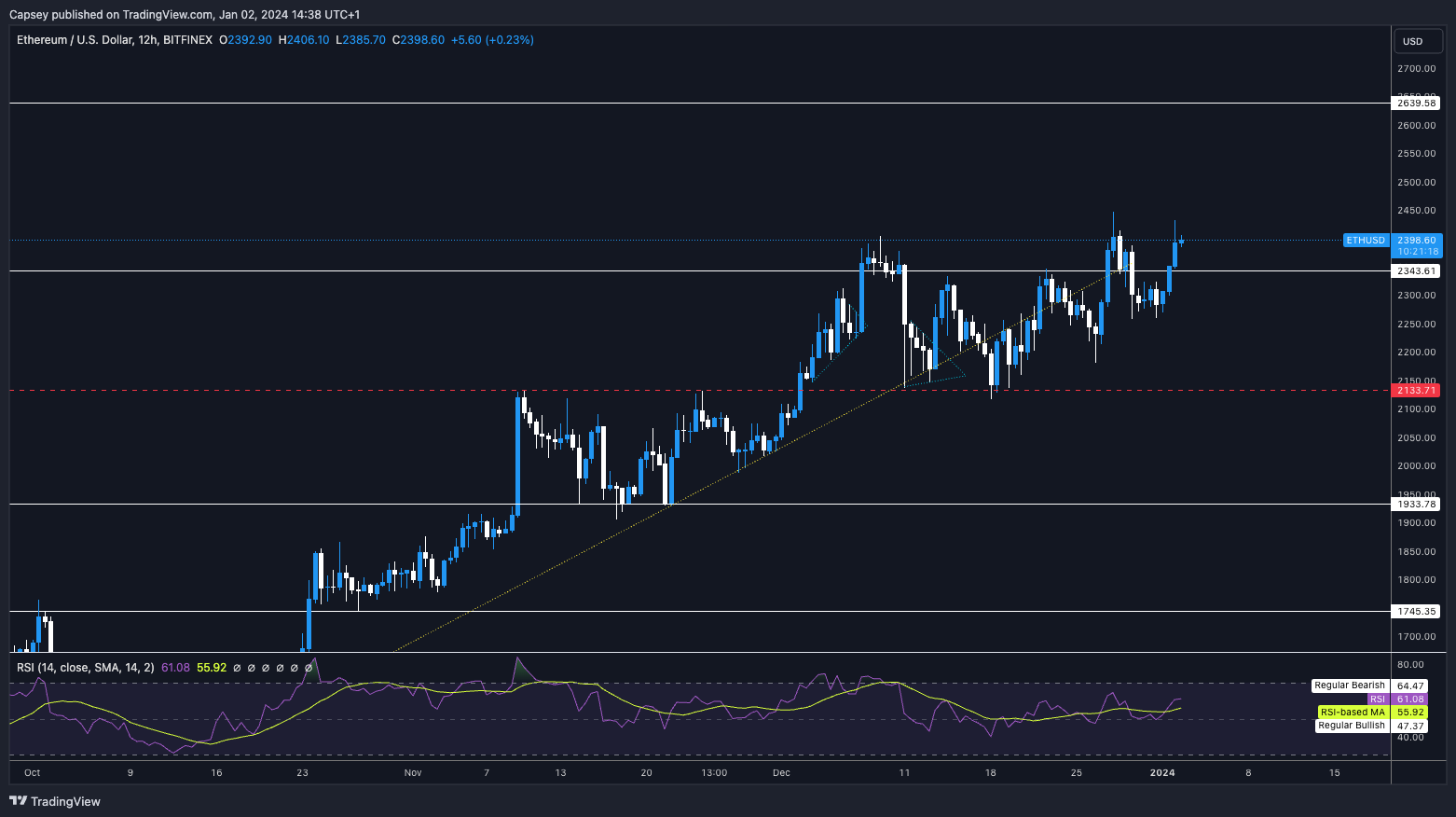Screen dimensions: 1456x817
Task: Select the 1745.35 horizontal line price label
Action: (1416, 612)
